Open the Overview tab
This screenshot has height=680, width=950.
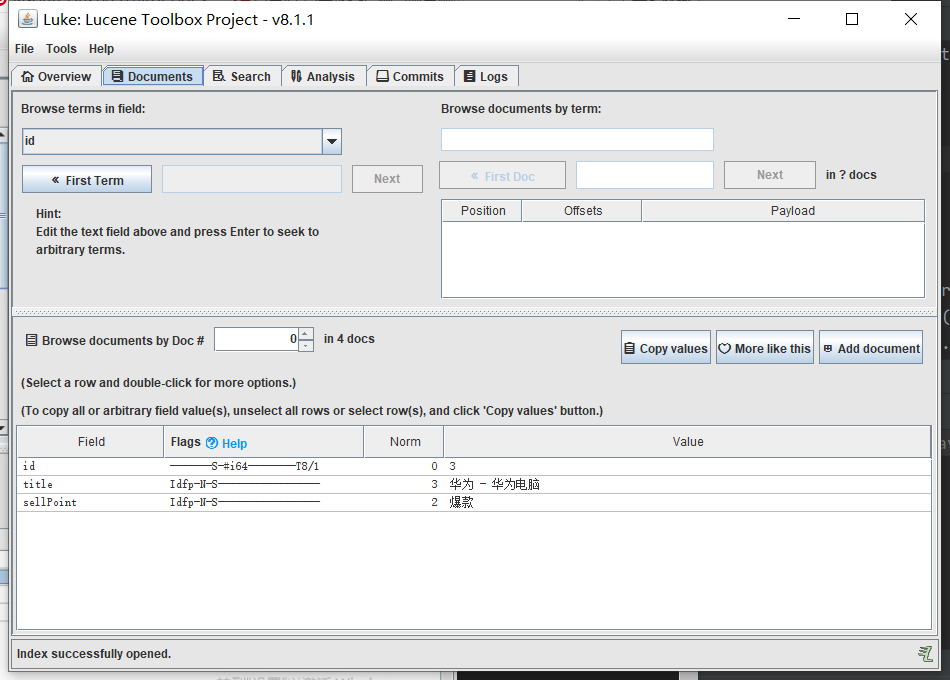[56, 76]
